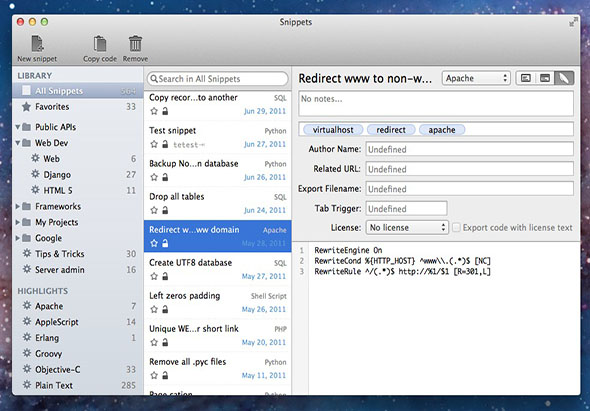Screen dimensions: 590x411
Task: Select All Snippets in the library
Action: pyautogui.click(x=78, y=91)
